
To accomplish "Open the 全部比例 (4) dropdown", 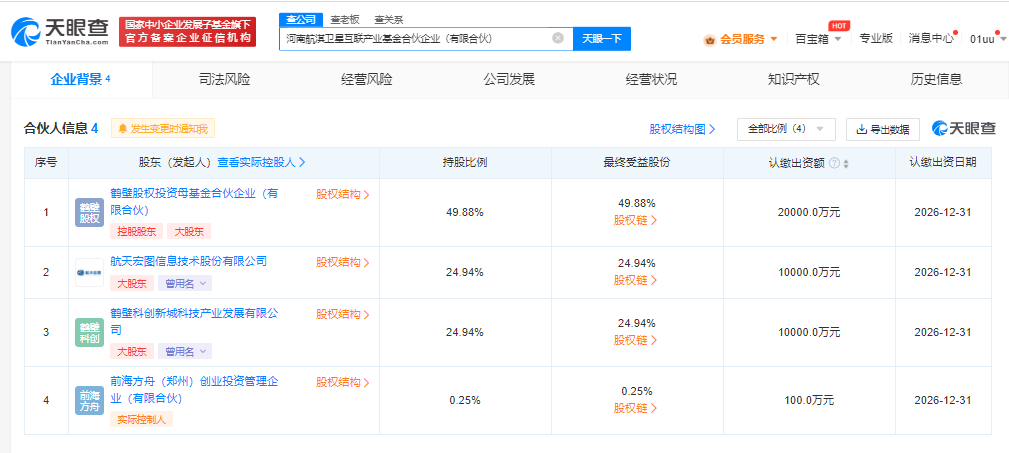I will (786, 129).
